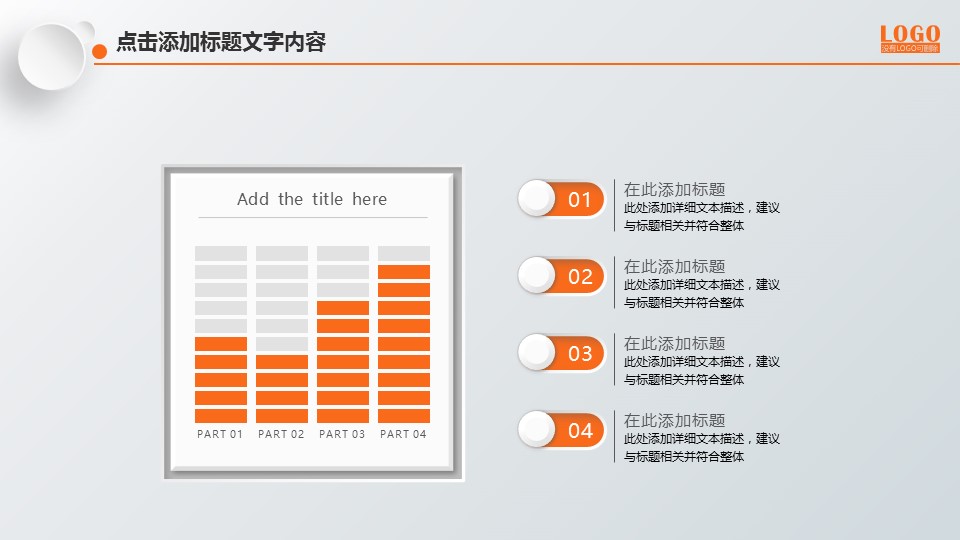Toggle the switch numbered 03
The height and width of the screenshot is (540, 960).
[561, 353]
